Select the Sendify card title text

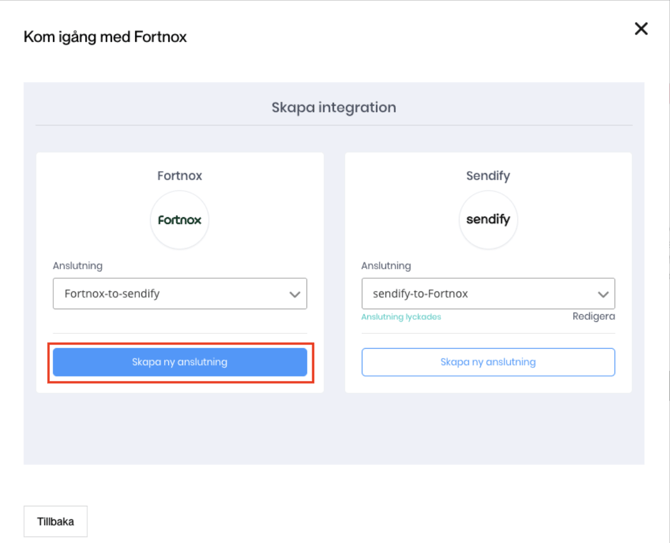click(x=488, y=175)
